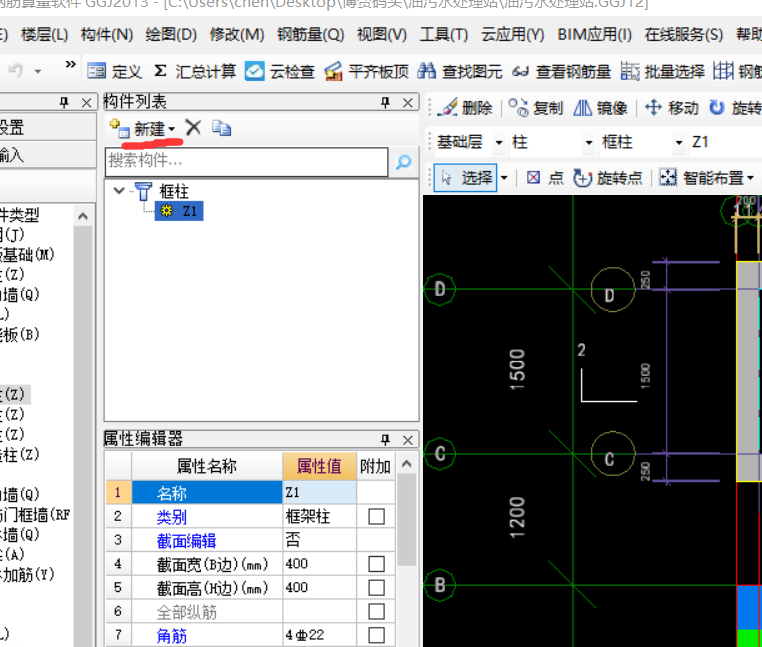
Task: Click the 旋转 rotate tool
Action: click(x=735, y=107)
